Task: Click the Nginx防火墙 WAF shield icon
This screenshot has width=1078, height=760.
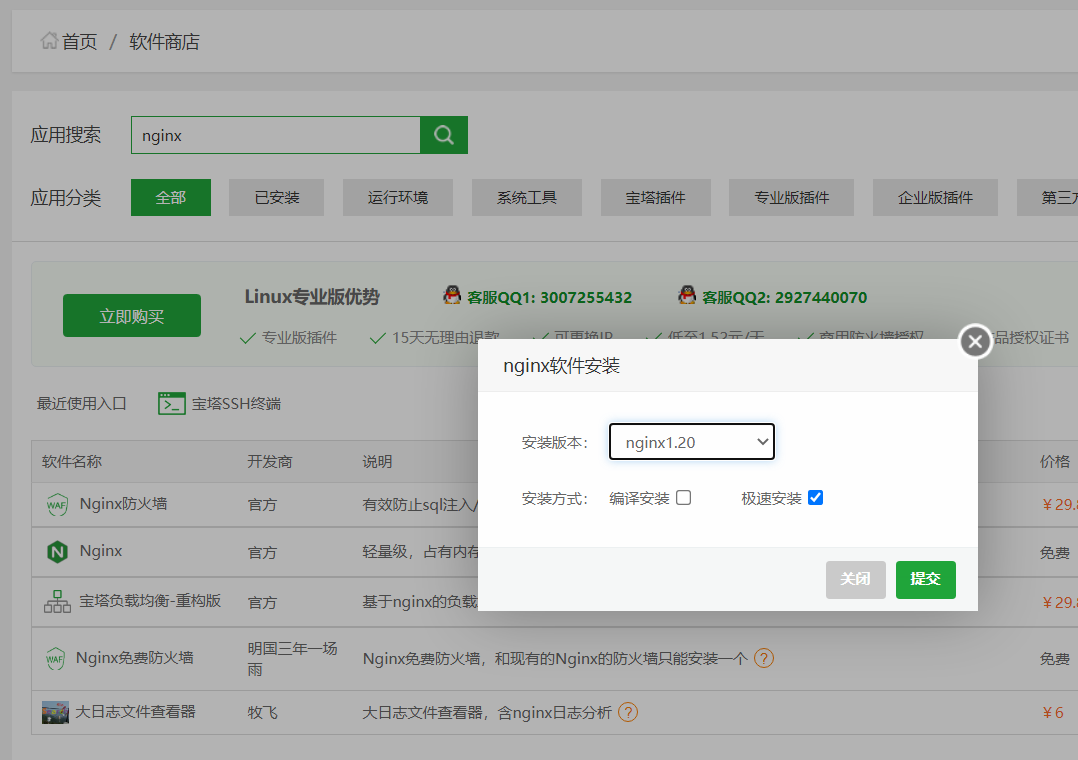Action: (x=57, y=505)
